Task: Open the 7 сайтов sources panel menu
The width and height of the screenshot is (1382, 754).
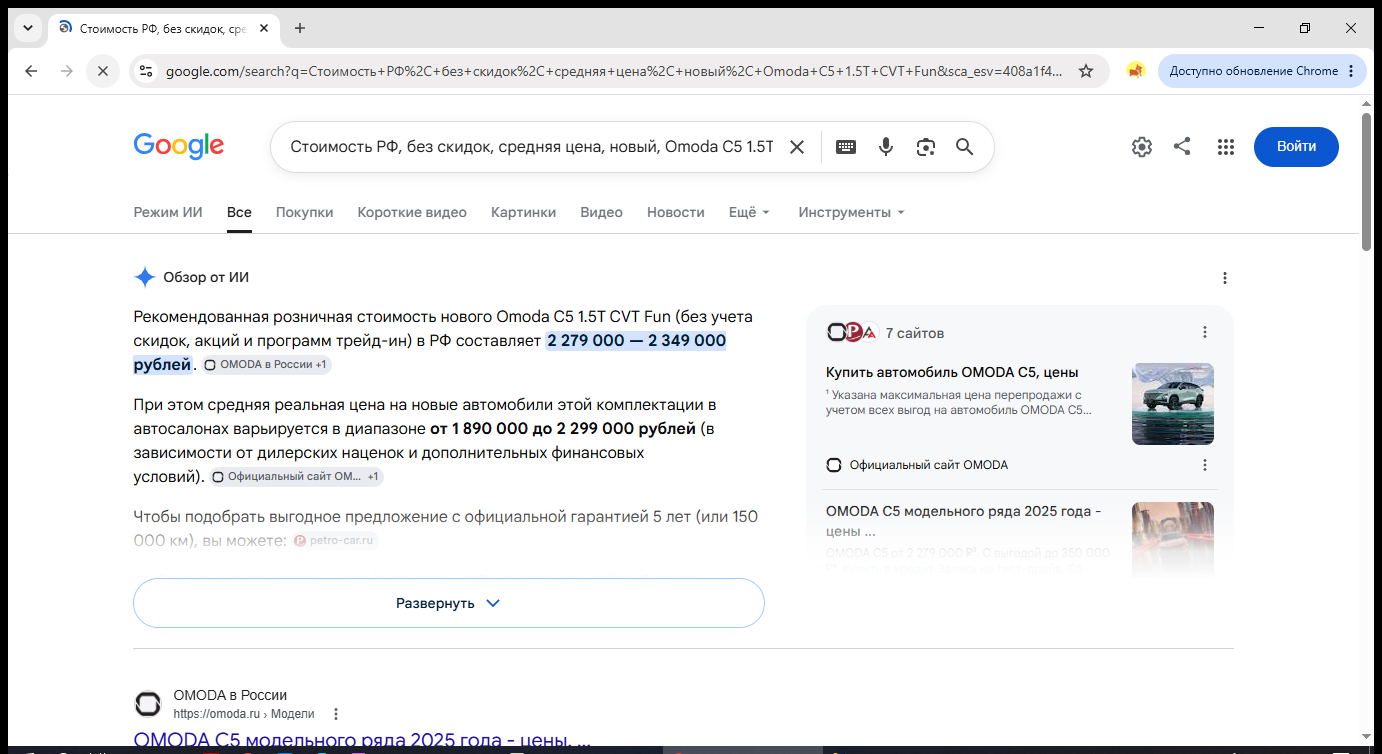Action: (x=1205, y=333)
